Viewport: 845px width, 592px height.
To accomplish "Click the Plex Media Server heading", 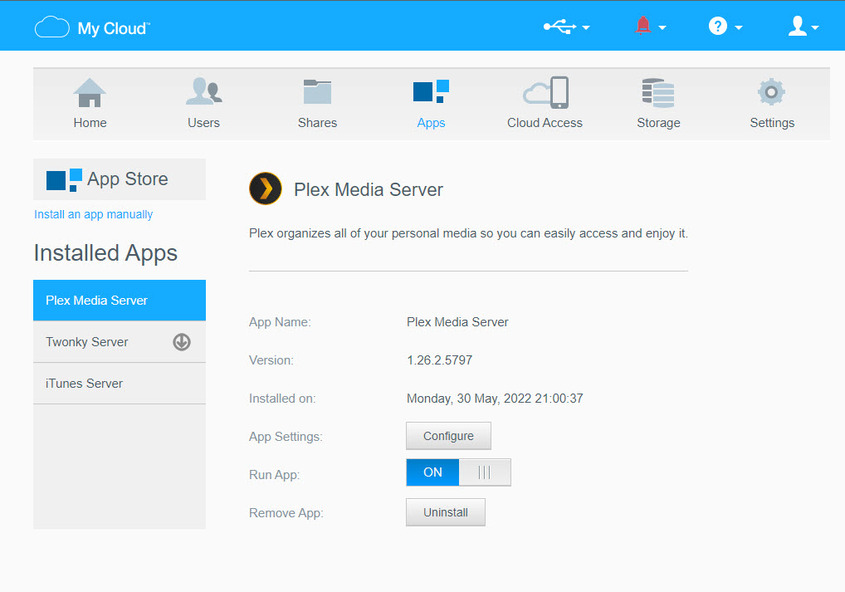I will tap(369, 190).
